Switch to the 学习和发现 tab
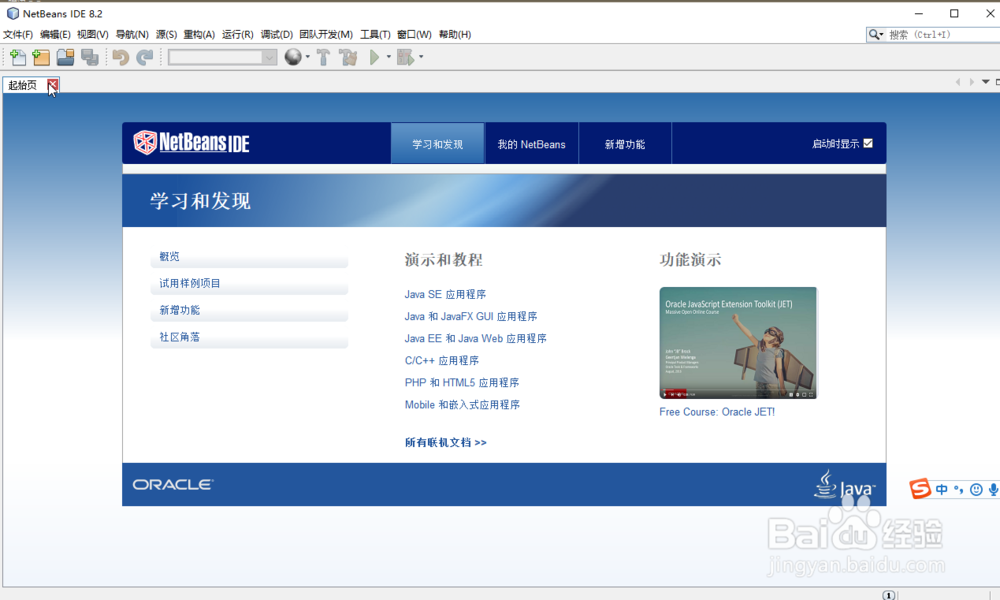 (x=438, y=144)
